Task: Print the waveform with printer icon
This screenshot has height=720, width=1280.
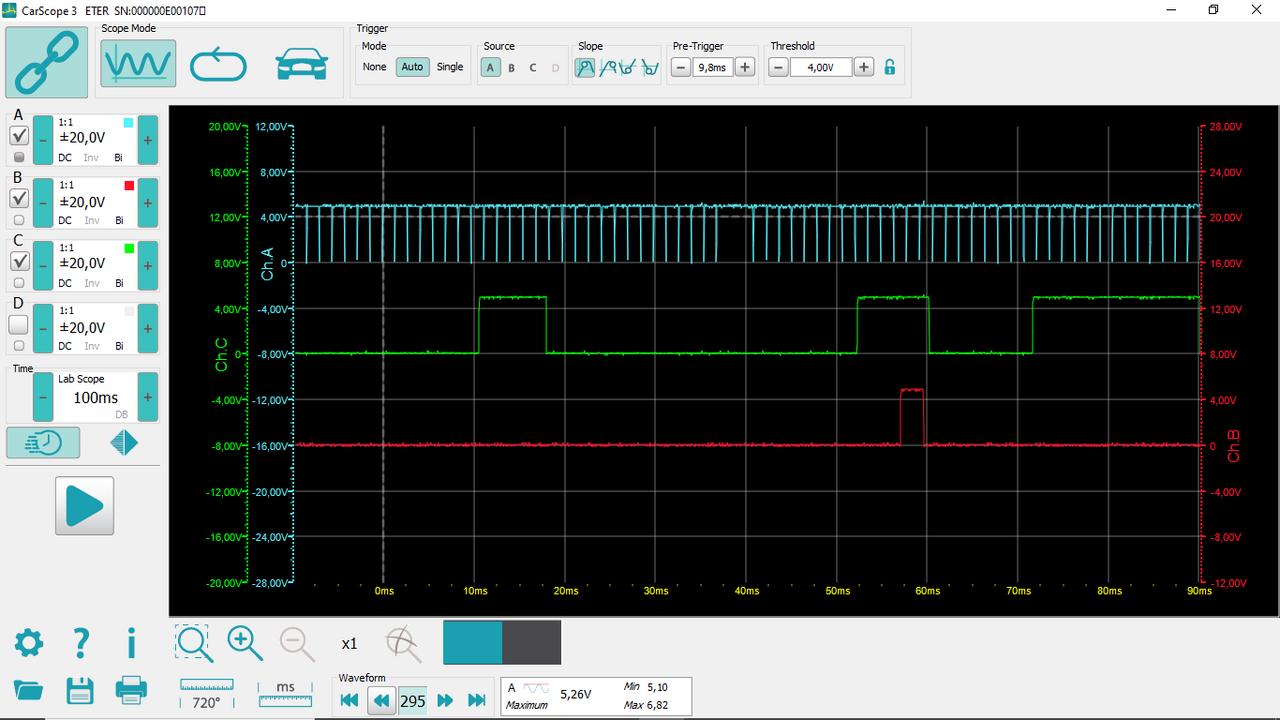Action: click(x=131, y=689)
